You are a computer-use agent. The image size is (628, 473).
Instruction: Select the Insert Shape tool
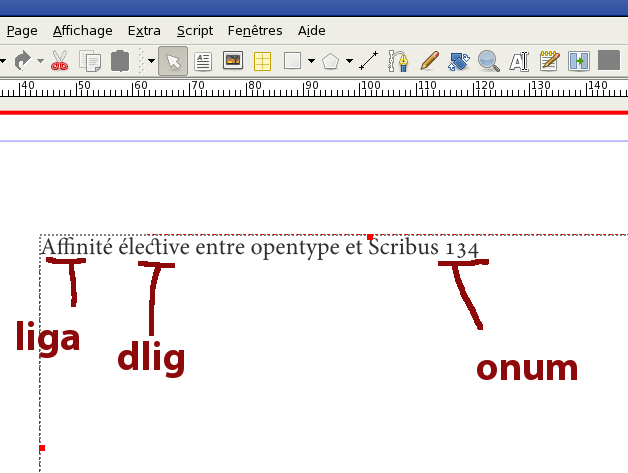coord(293,61)
